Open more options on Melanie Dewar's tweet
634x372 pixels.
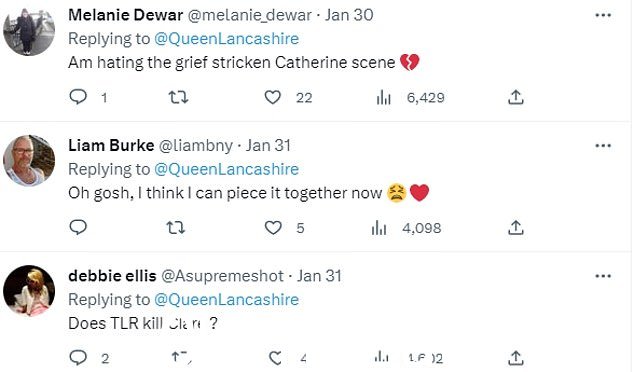pyautogui.click(x=603, y=15)
